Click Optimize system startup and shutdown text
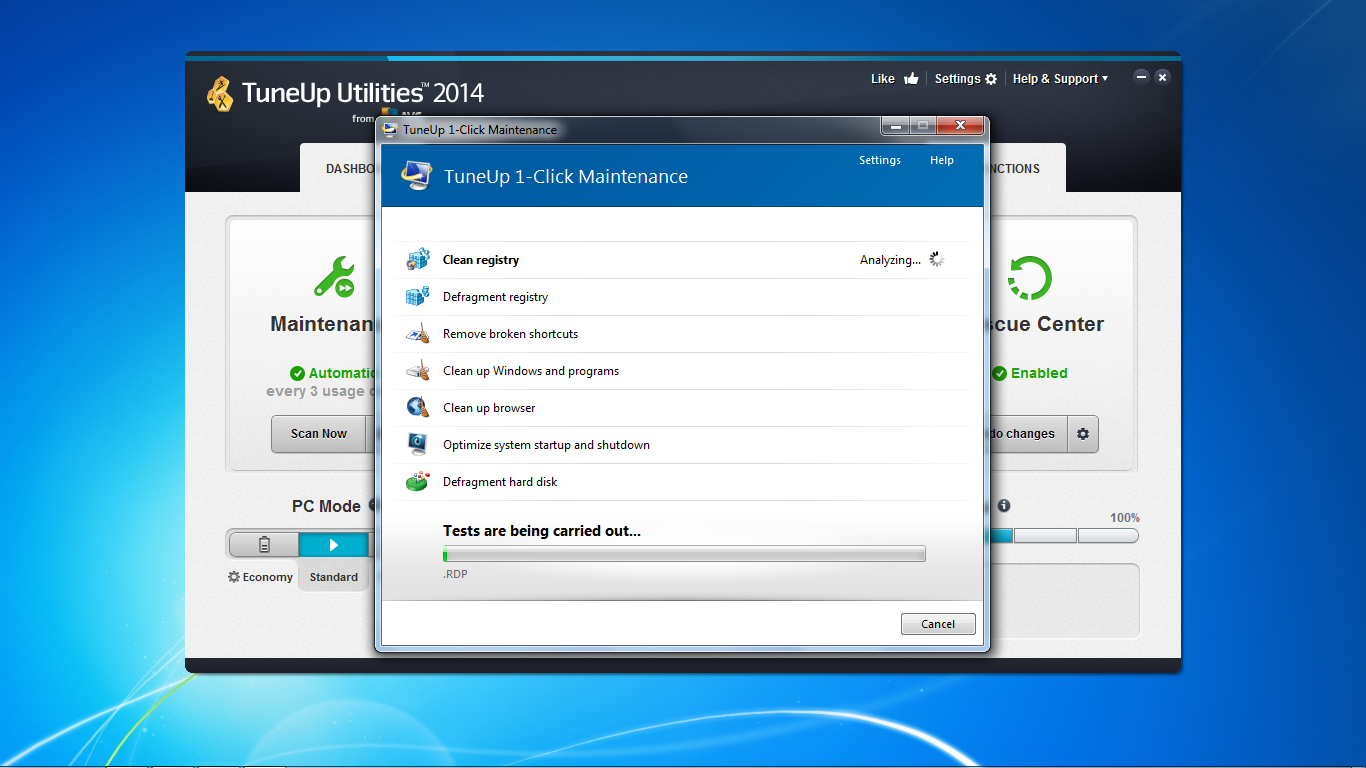This screenshot has width=1366, height=768. point(546,445)
